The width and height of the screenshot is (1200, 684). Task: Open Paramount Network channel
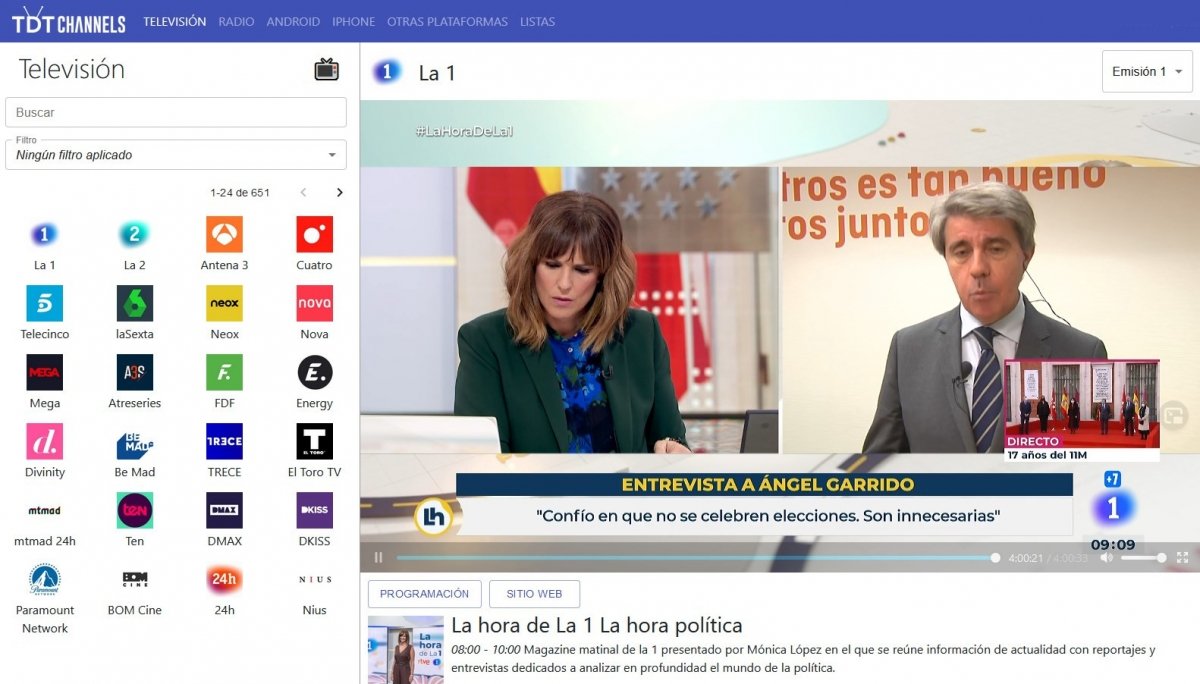pyautogui.click(x=44, y=580)
